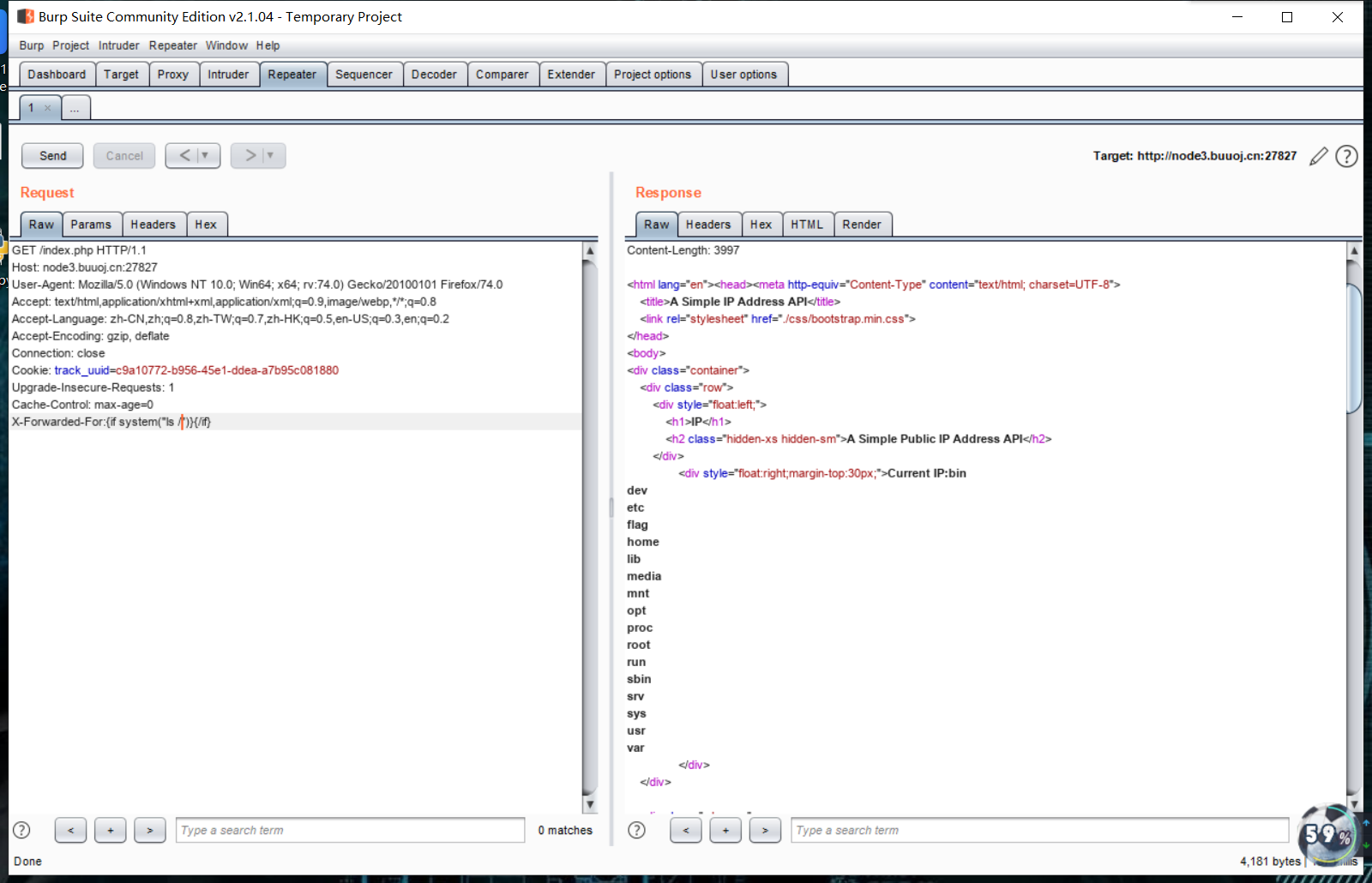The width and height of the screenshot is (1372, 883).
Task: Open the Sequencer tab
Action: pyautogui.click(x=364, y=75)
